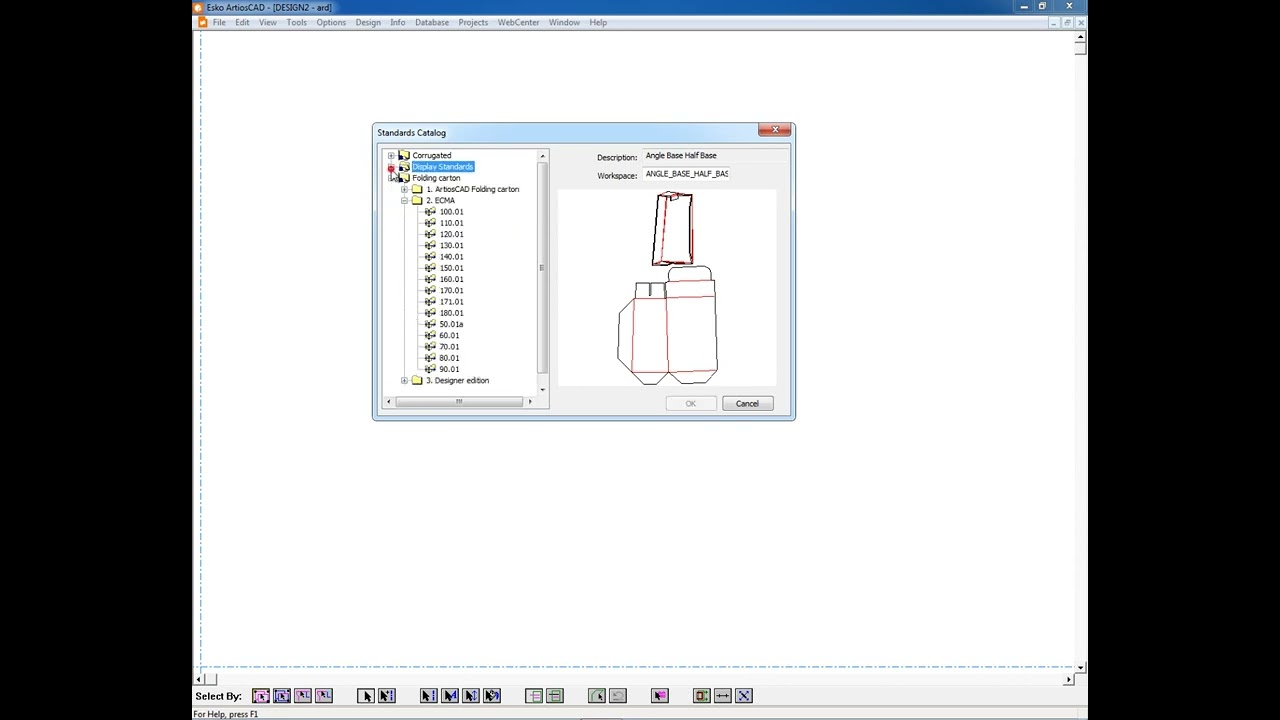Click the blue crossed-arrows icon in bottom toolbar
Image resolution: width=1280 pixels, height=720 pixels.
(x=744, y=695)
